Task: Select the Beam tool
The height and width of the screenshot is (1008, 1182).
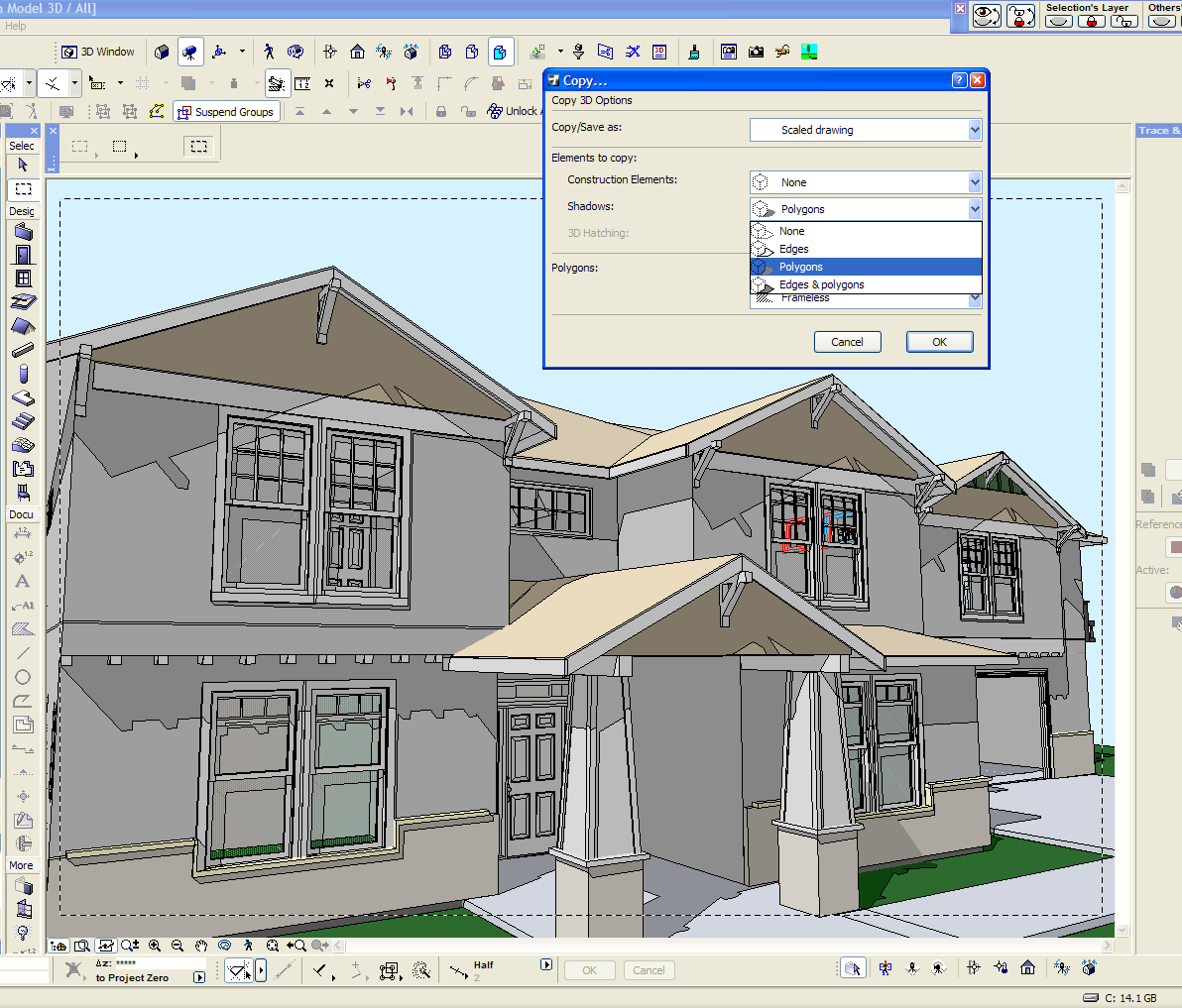Action: pyautogui.click(x=24, y=350)
